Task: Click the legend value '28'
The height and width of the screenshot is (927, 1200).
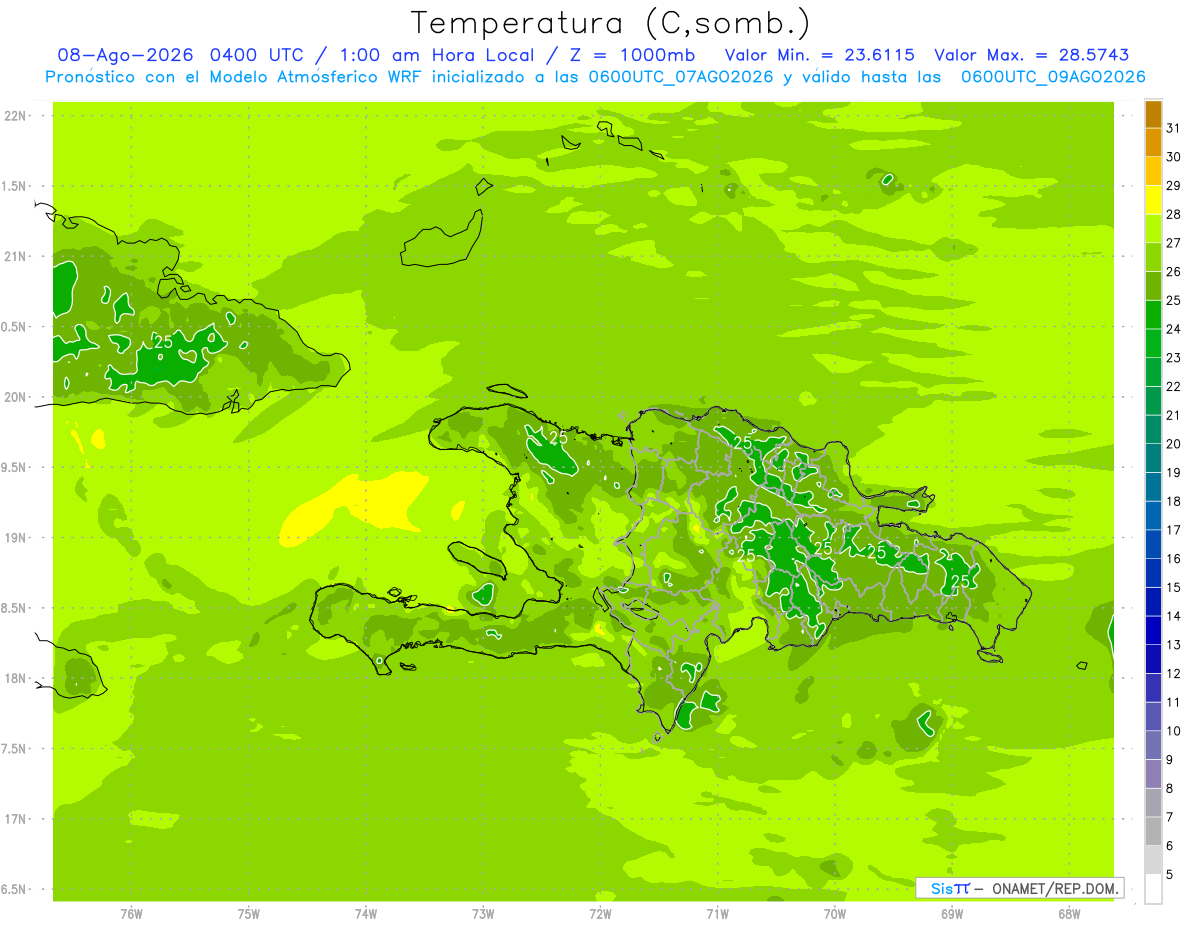Action: pyautogui.click(x=1173, y=214)
